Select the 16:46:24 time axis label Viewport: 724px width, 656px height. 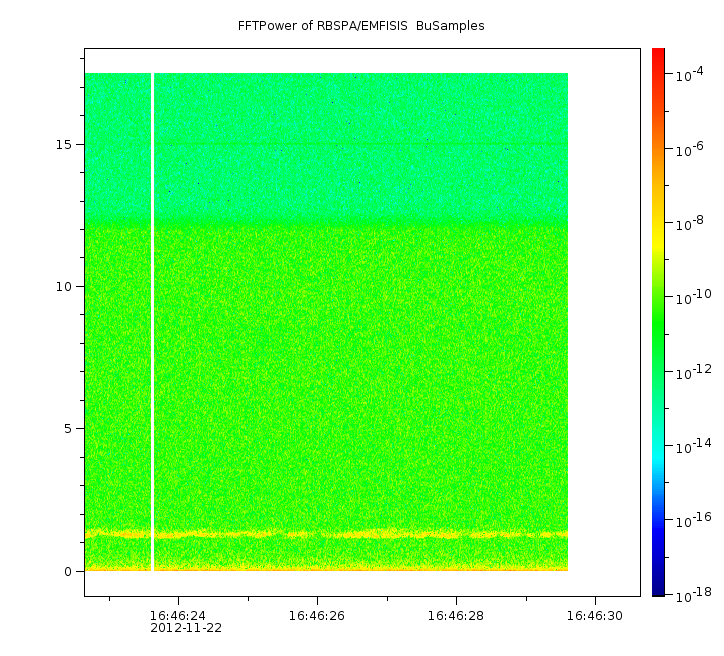click(x=177, y=615)
